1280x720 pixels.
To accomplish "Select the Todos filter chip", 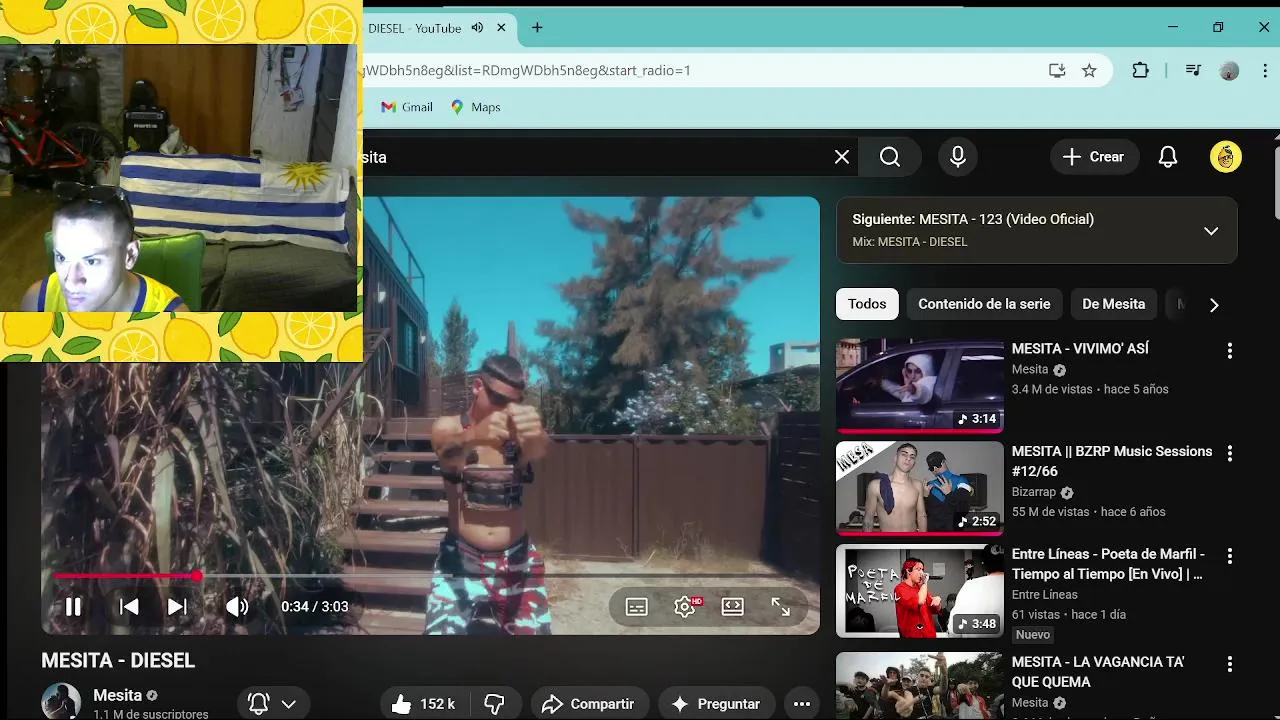I will click(x=867, y=304).
